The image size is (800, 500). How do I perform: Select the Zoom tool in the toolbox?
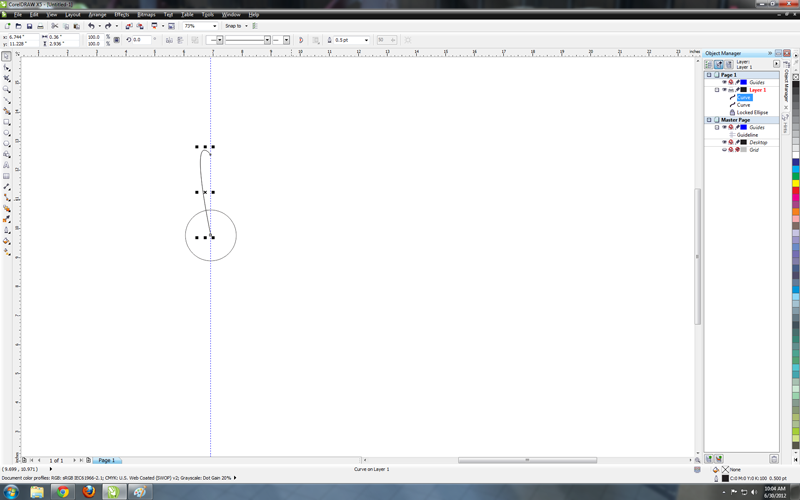pyautogui.click(x=6, y=89)
